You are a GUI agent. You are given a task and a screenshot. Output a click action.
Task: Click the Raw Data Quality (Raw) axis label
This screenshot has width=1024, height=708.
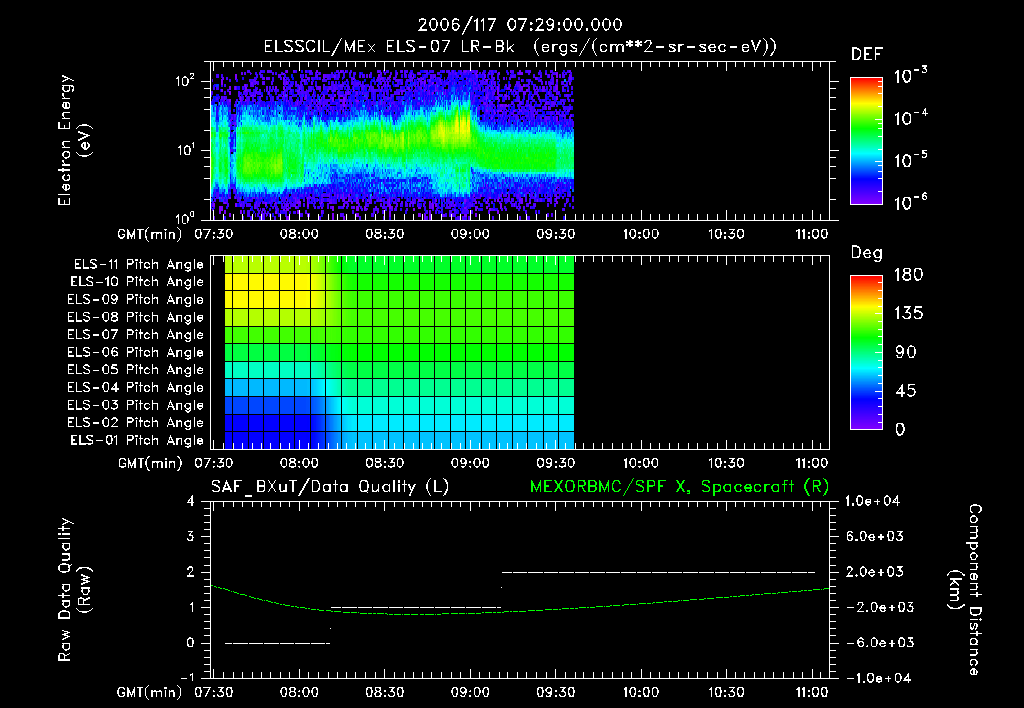tap(74, 590)
